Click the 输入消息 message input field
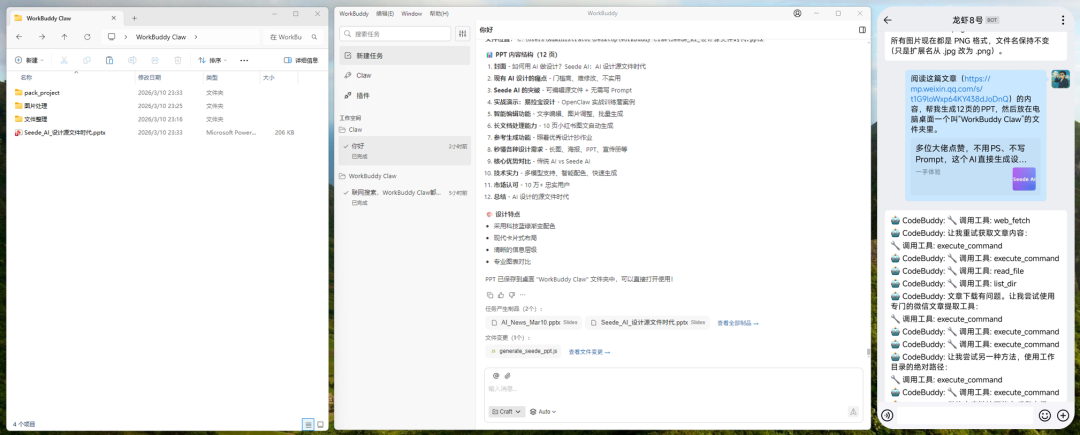 coord(674,389)
